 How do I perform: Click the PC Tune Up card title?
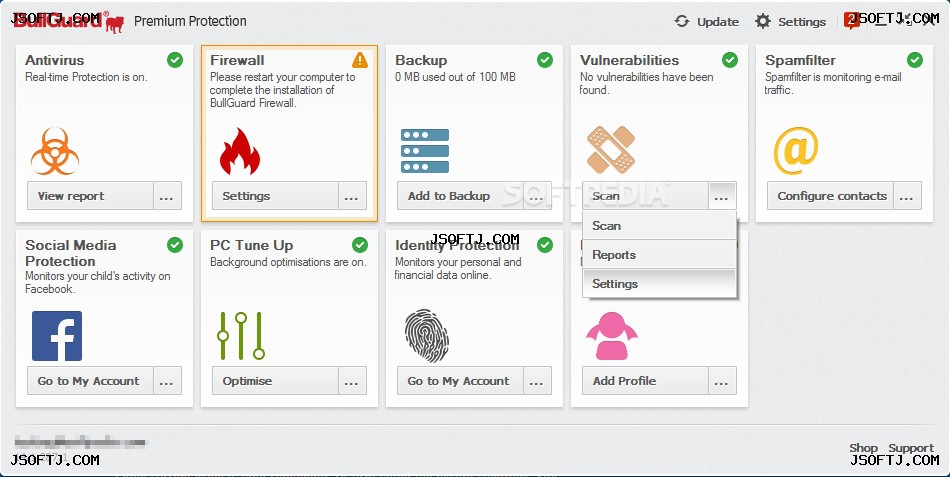(x=251, y=245)
